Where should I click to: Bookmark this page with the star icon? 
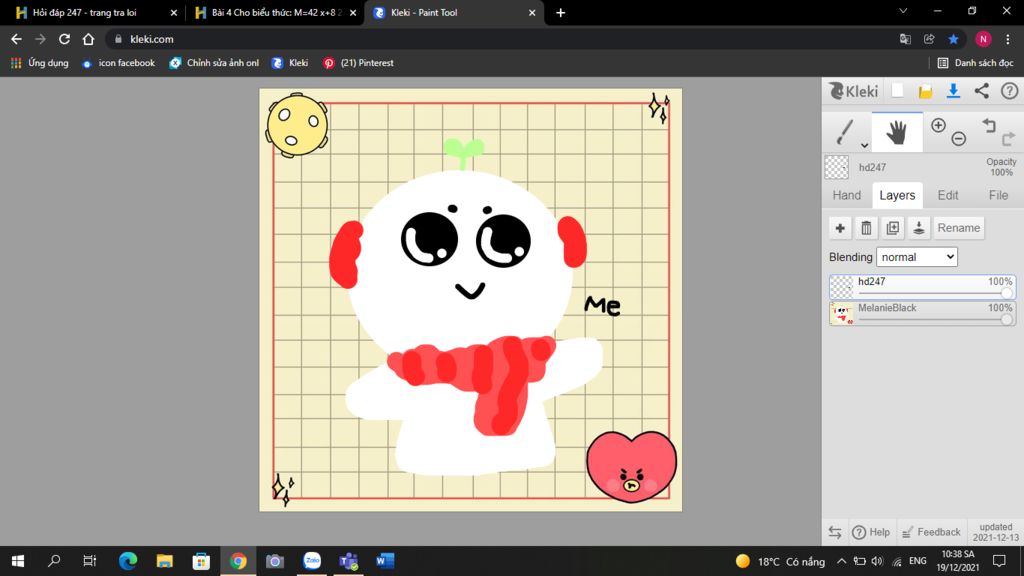pos(953,39)
